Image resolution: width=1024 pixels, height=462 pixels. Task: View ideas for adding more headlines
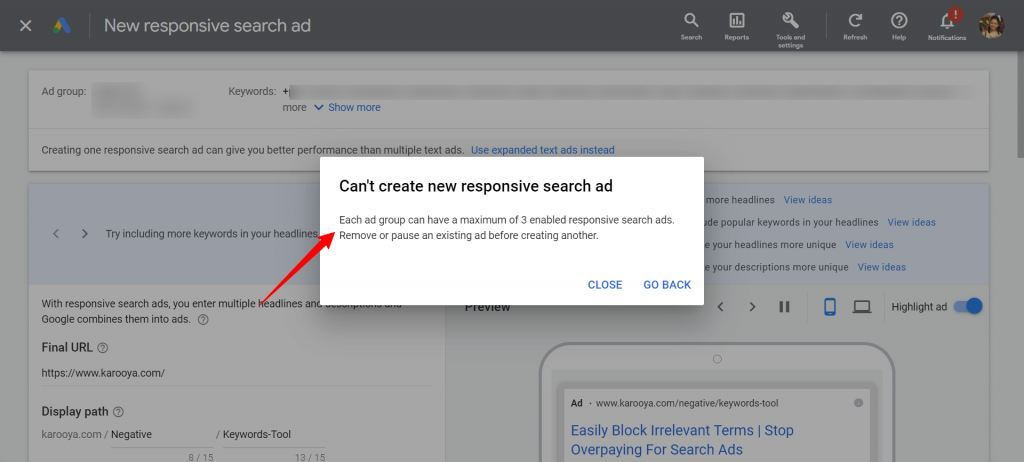click(x=808, y=199)
